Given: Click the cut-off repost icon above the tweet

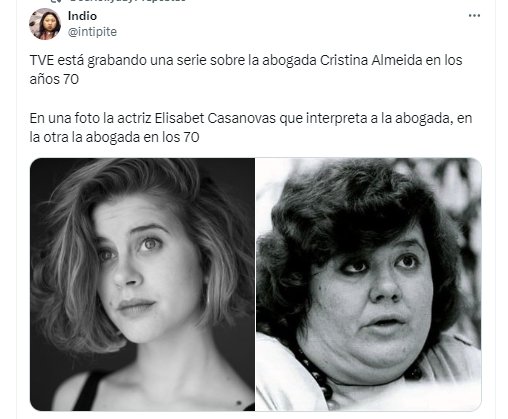Looking at the screenshot, I should pyautogui.click(x=57, y=1).
